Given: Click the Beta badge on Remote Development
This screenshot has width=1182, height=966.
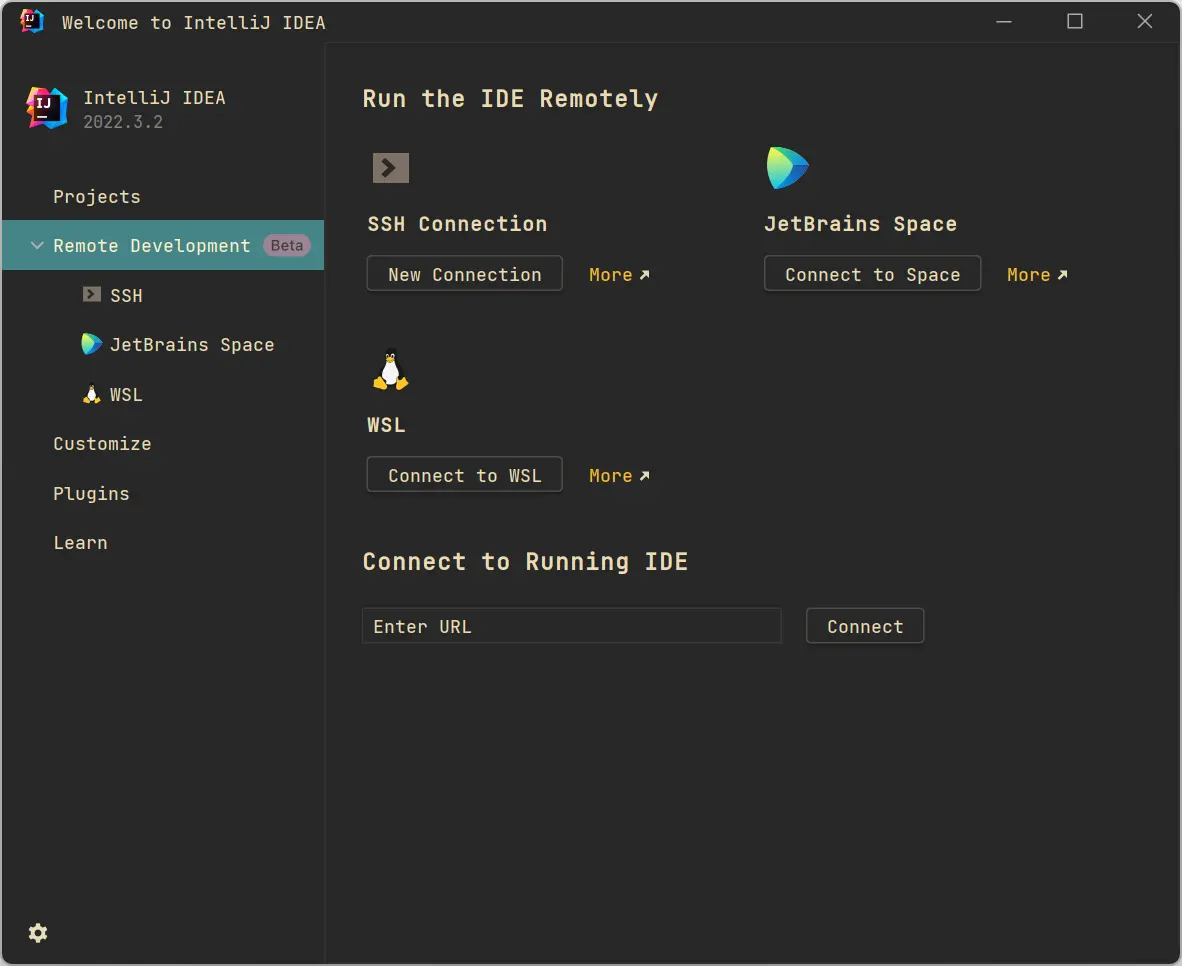Looking at the screenshot, I should (286, 245).
